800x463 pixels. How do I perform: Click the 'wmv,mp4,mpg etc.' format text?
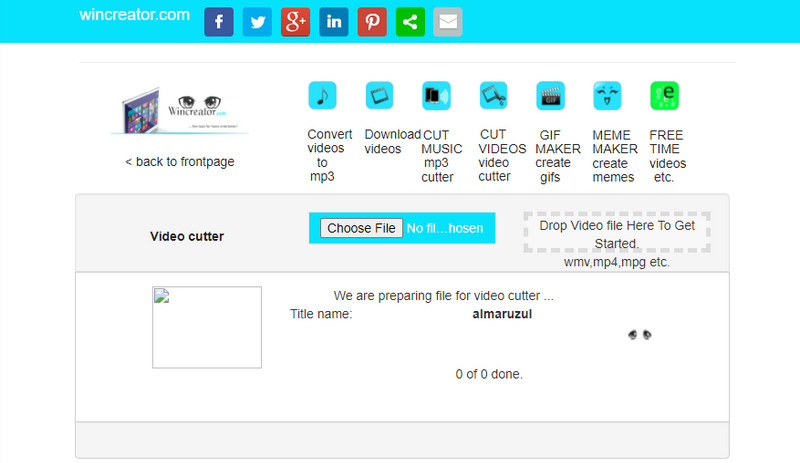616,262
